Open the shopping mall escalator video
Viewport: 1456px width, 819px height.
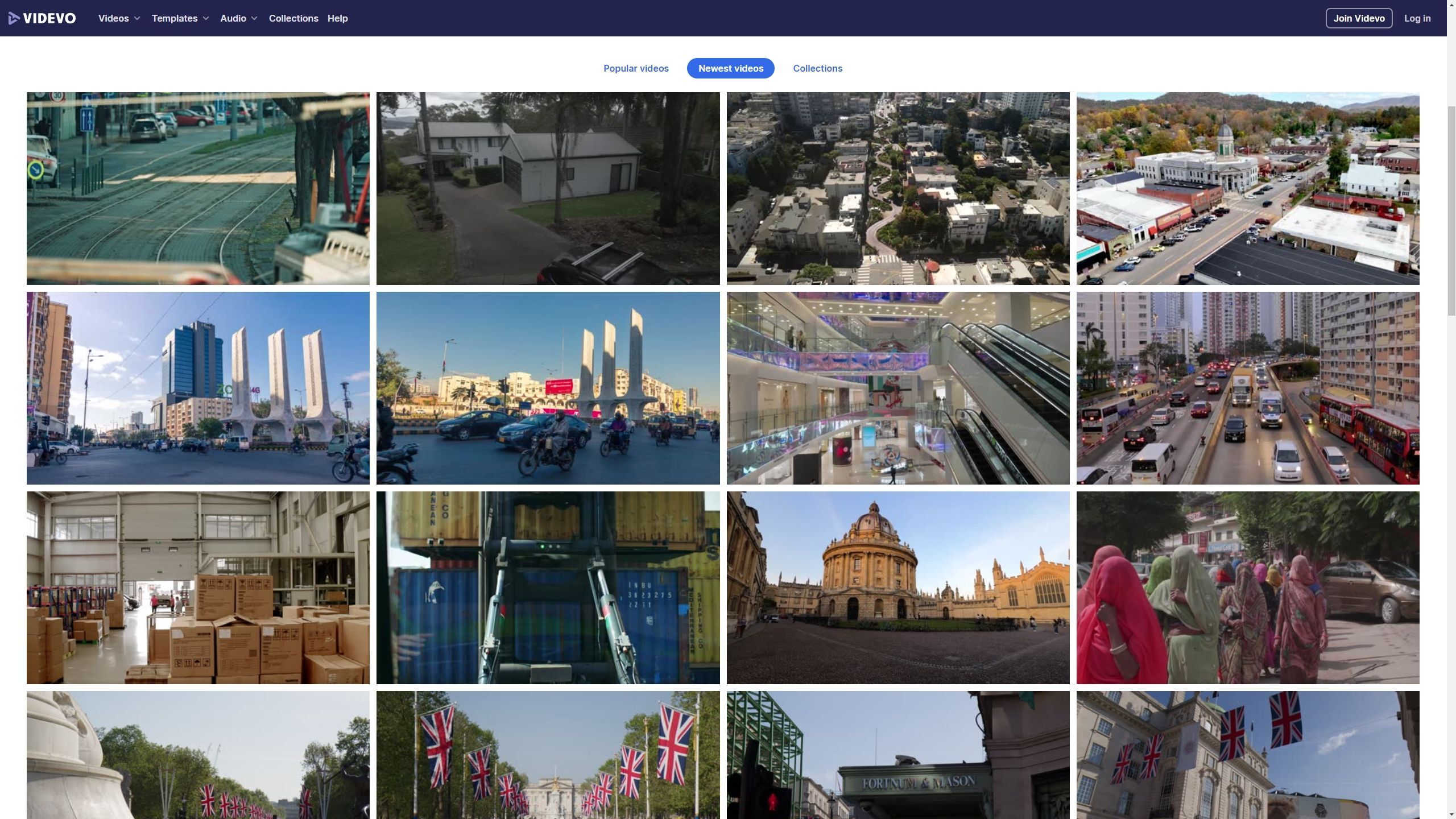[897, 388]
